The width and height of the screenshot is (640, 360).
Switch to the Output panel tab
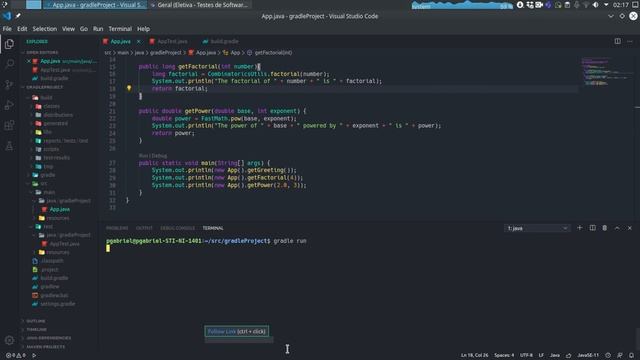pyautogui.click(x=144, y=228)
